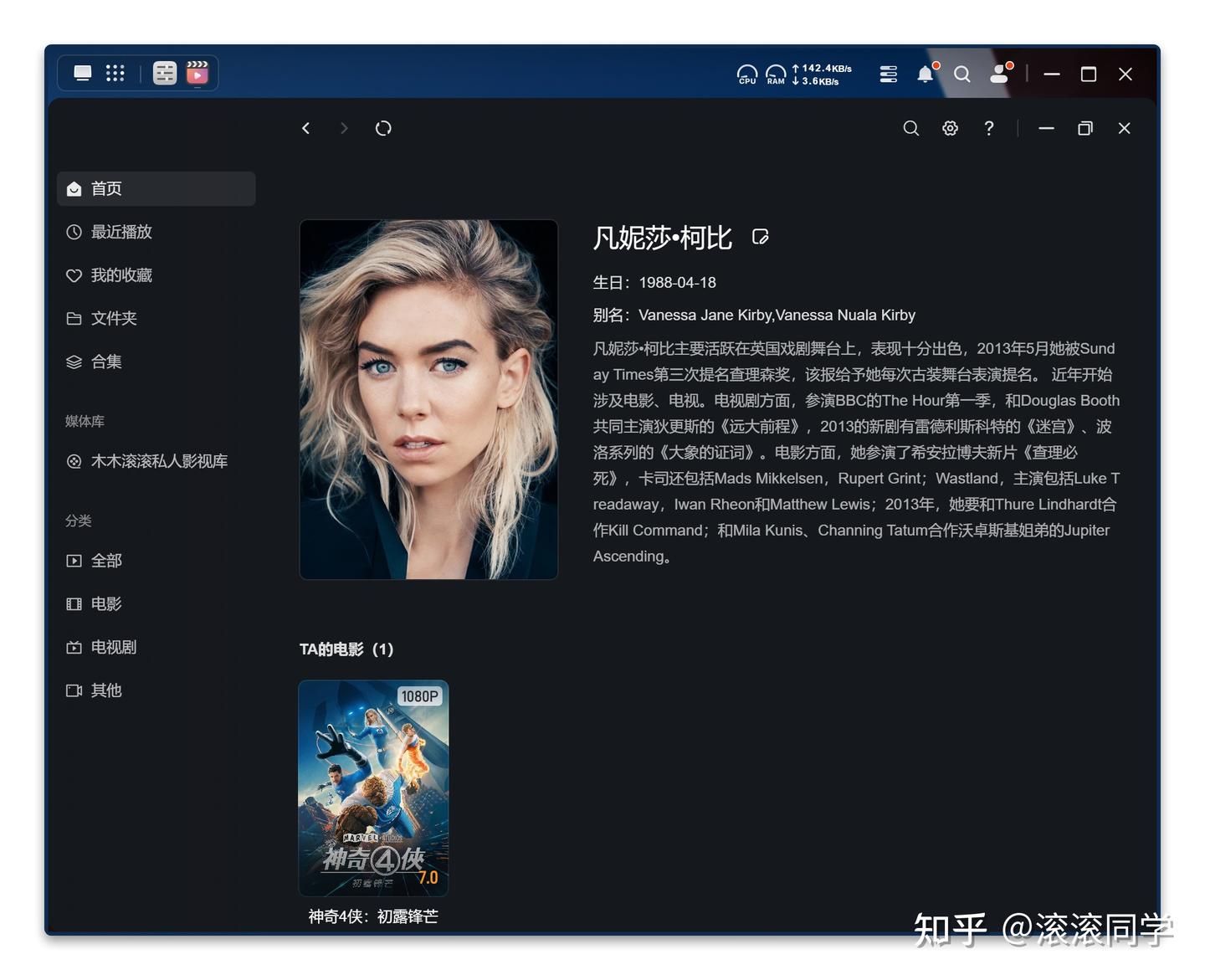Click the actor portrait photo
Viewport: 1205px width, 980px height.
click(428, 399)
